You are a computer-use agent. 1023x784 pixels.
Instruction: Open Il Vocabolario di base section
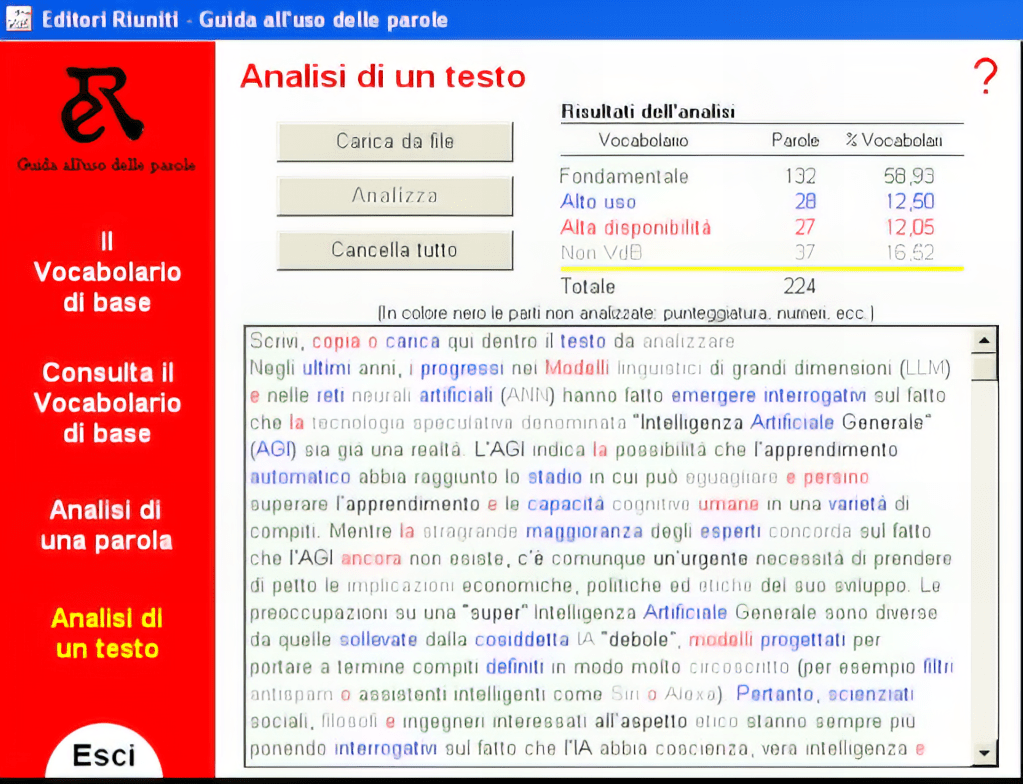(107, 272)
